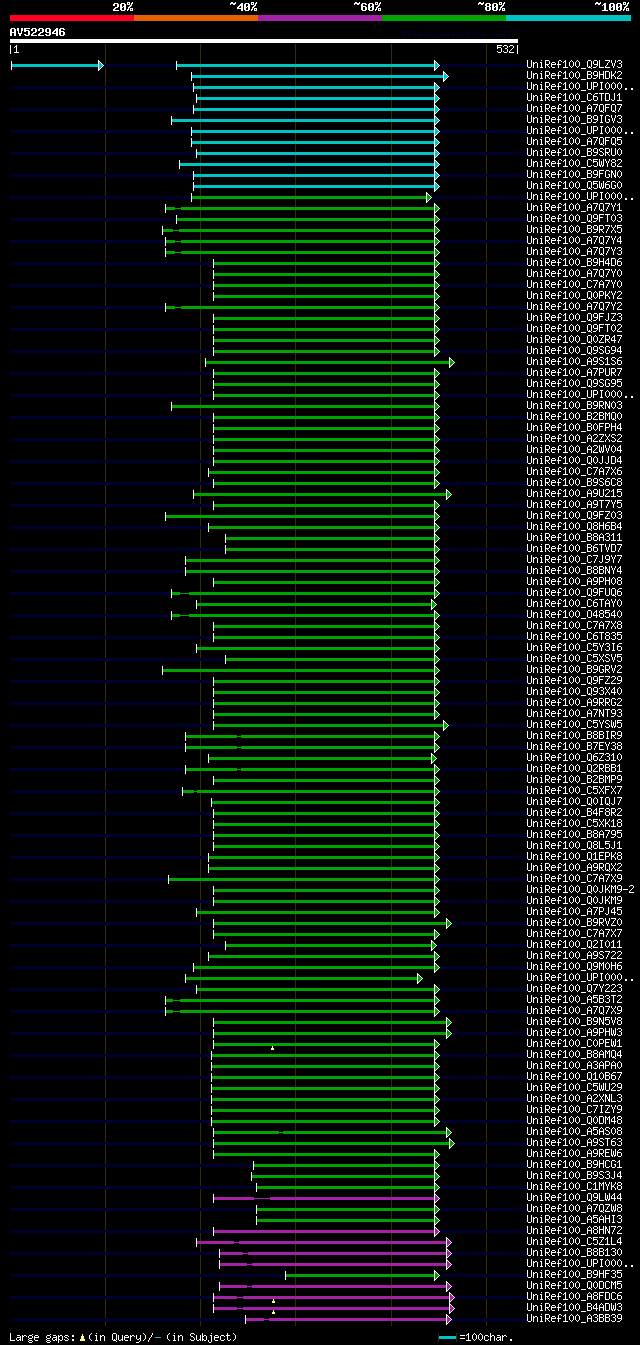Open the UniRef100_A3BB39 hit
This screenshot has width=640, height=1345.
(574, 1319)
